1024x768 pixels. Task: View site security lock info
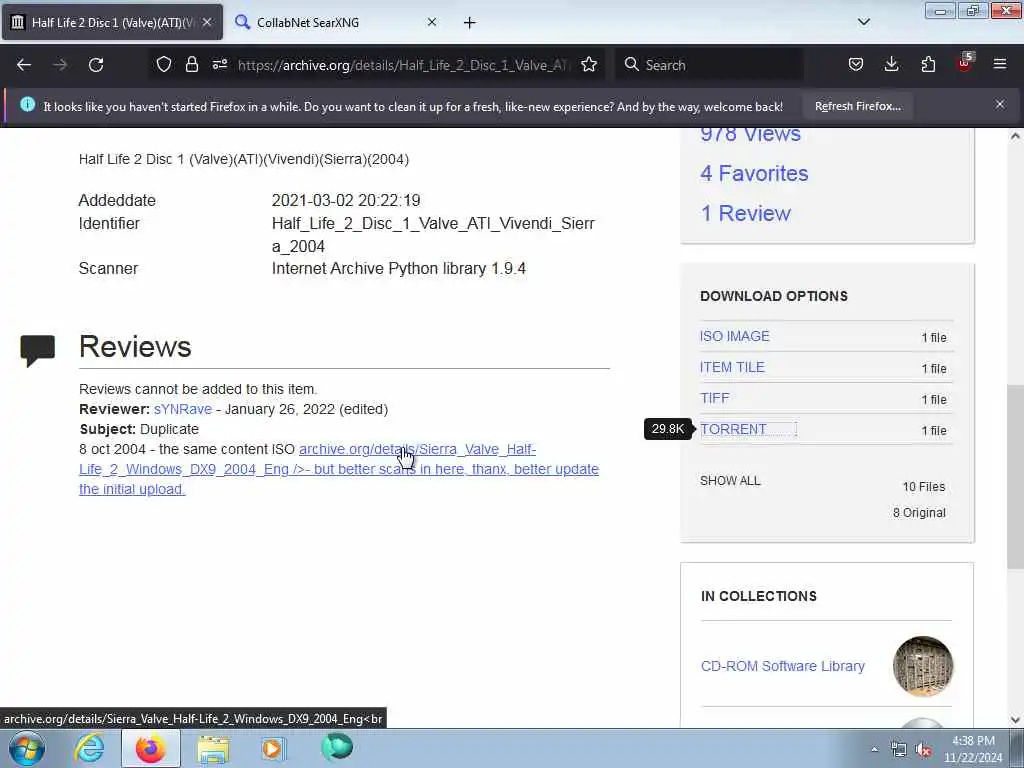tap(191, 65)
